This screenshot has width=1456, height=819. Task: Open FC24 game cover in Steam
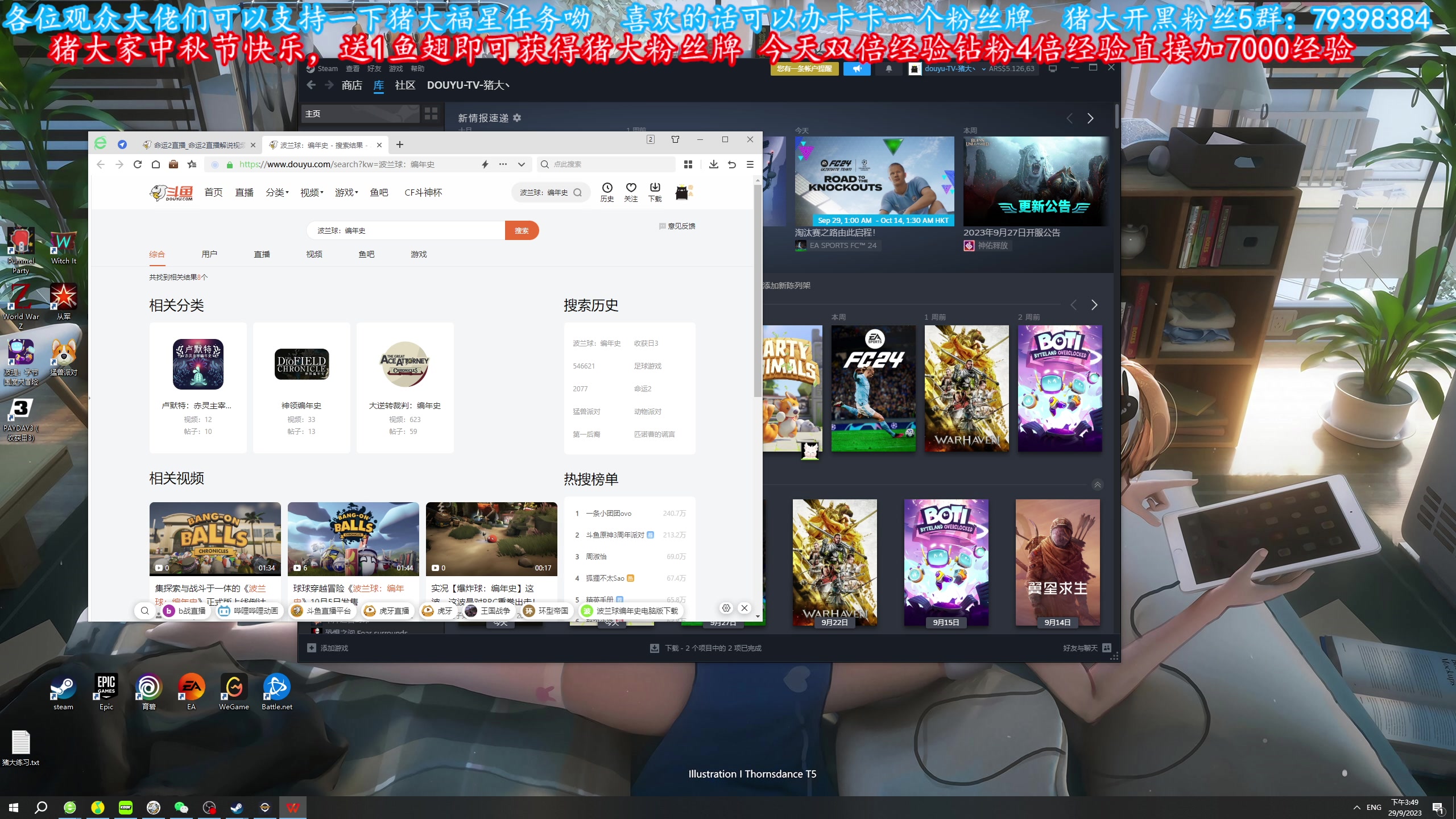click(874, 388)
